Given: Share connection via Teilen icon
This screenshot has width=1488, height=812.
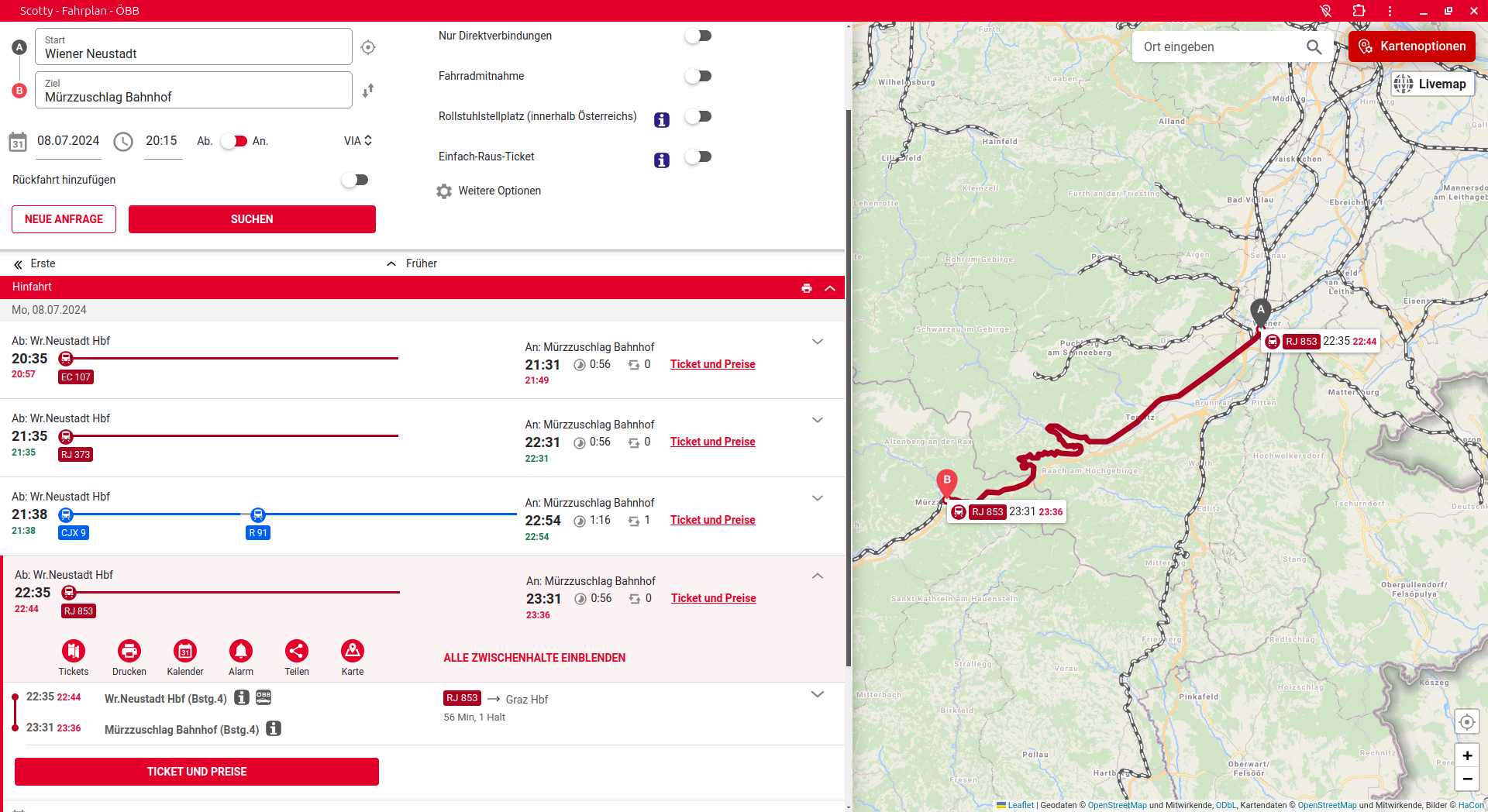Looking at the screenshot, I should click(297, 651).
